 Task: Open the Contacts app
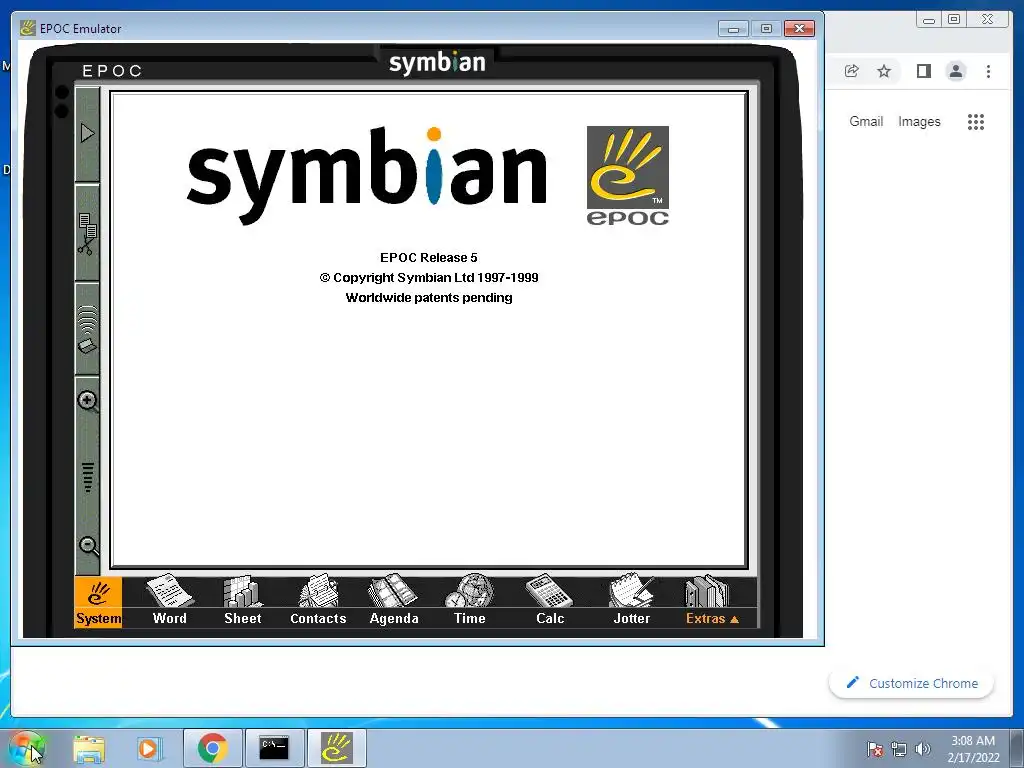click(318, 602)
